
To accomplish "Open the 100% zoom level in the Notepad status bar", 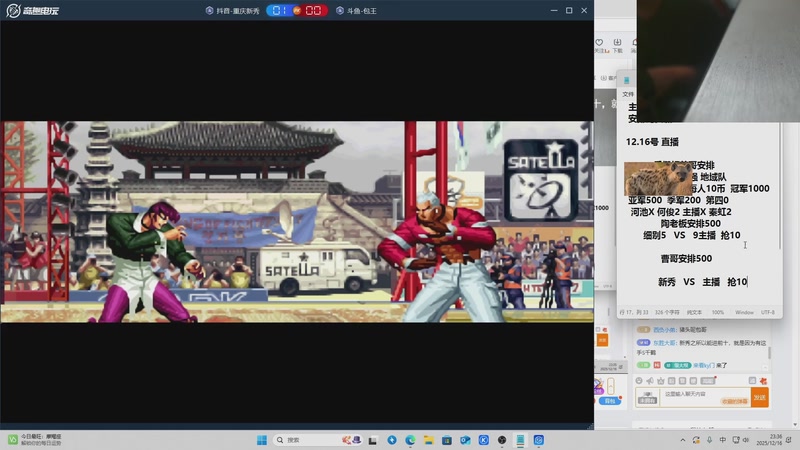I will [718, 312].
